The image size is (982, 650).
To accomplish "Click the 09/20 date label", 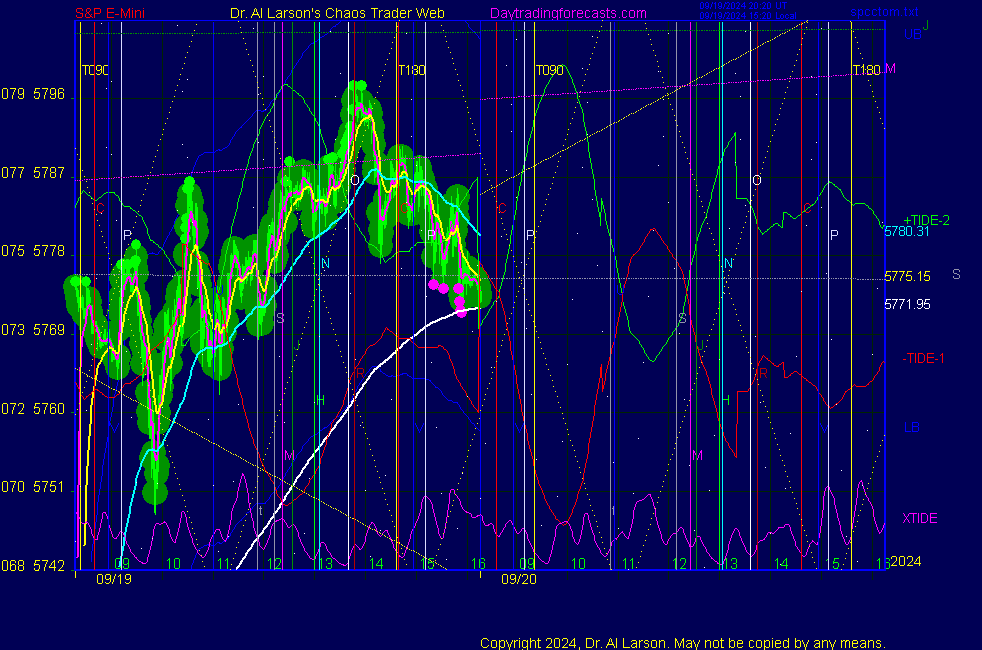I will point(517,578).
